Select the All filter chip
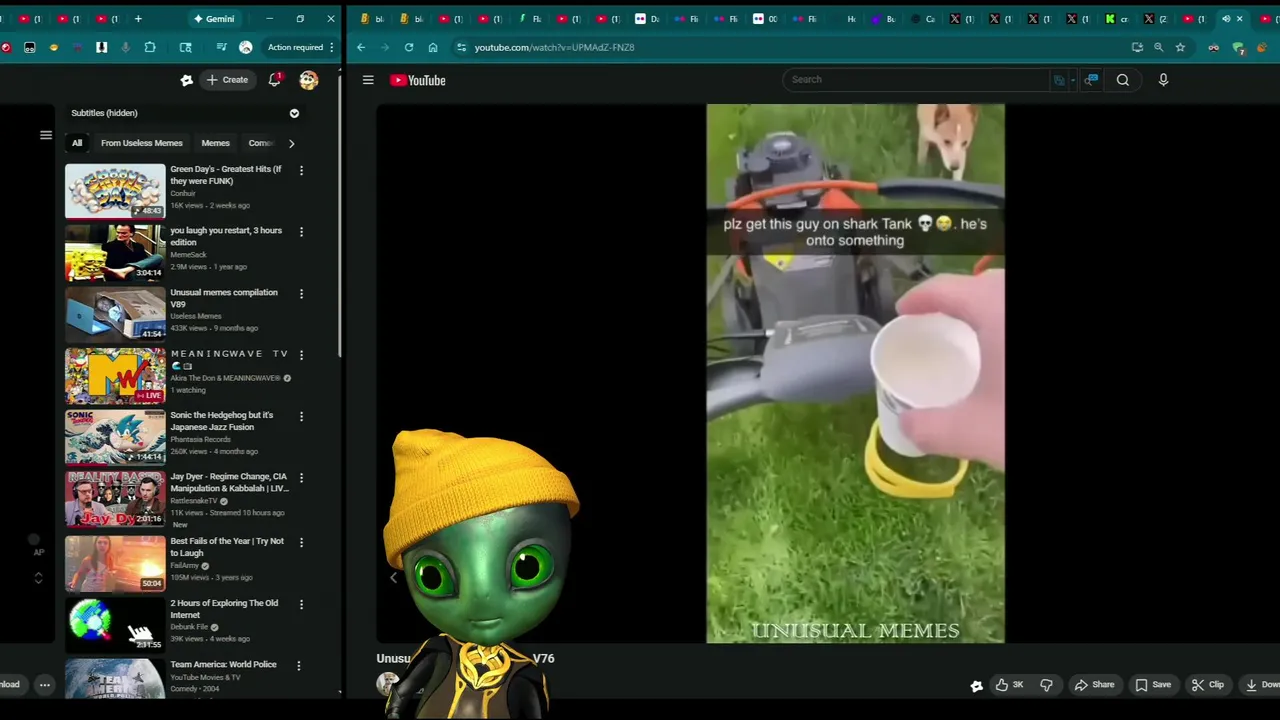The height and width of the screenshot is (720, 1280). [77, 143]
